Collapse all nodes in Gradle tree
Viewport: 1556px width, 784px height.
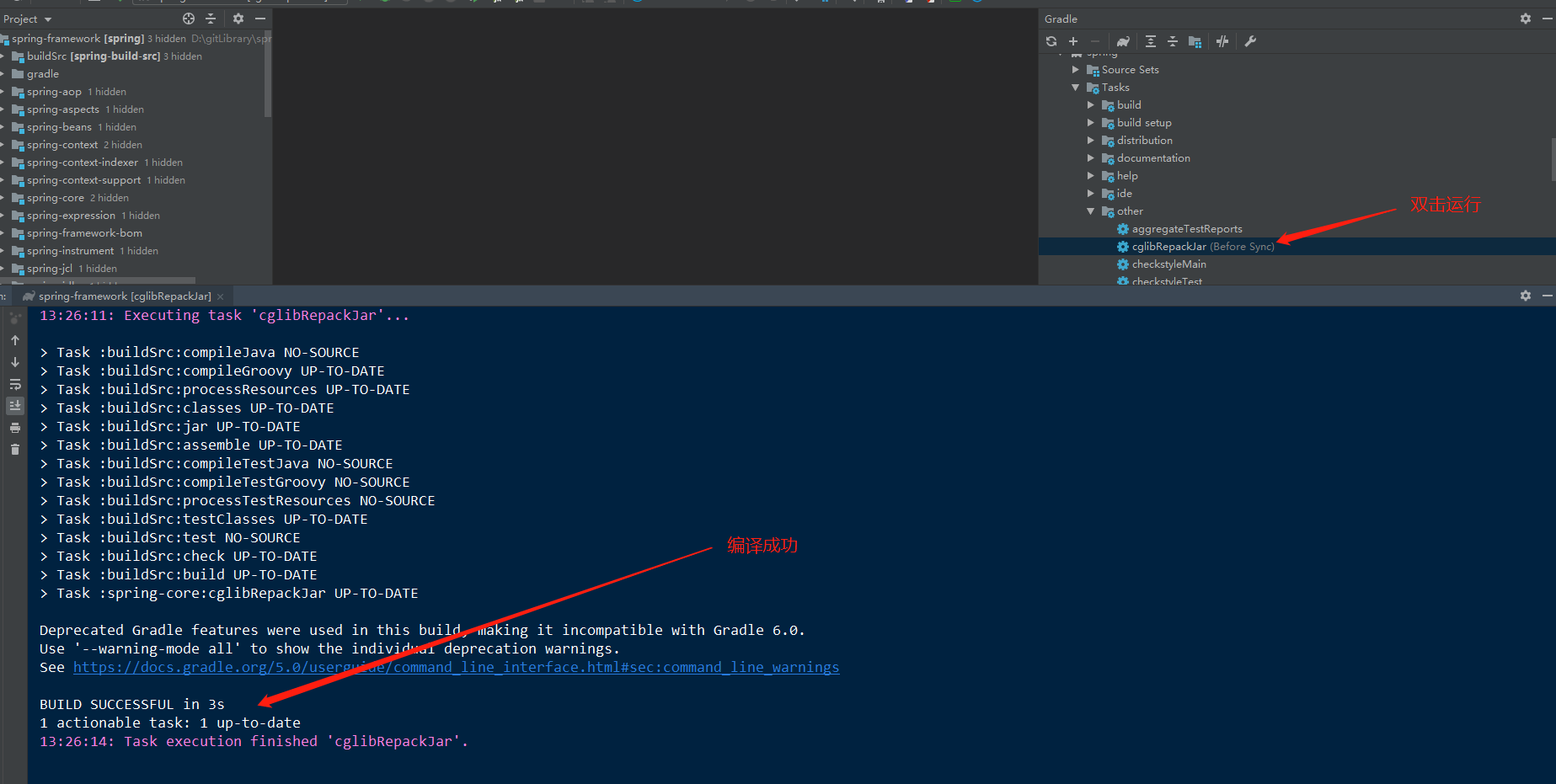[x=1173, y=41]
